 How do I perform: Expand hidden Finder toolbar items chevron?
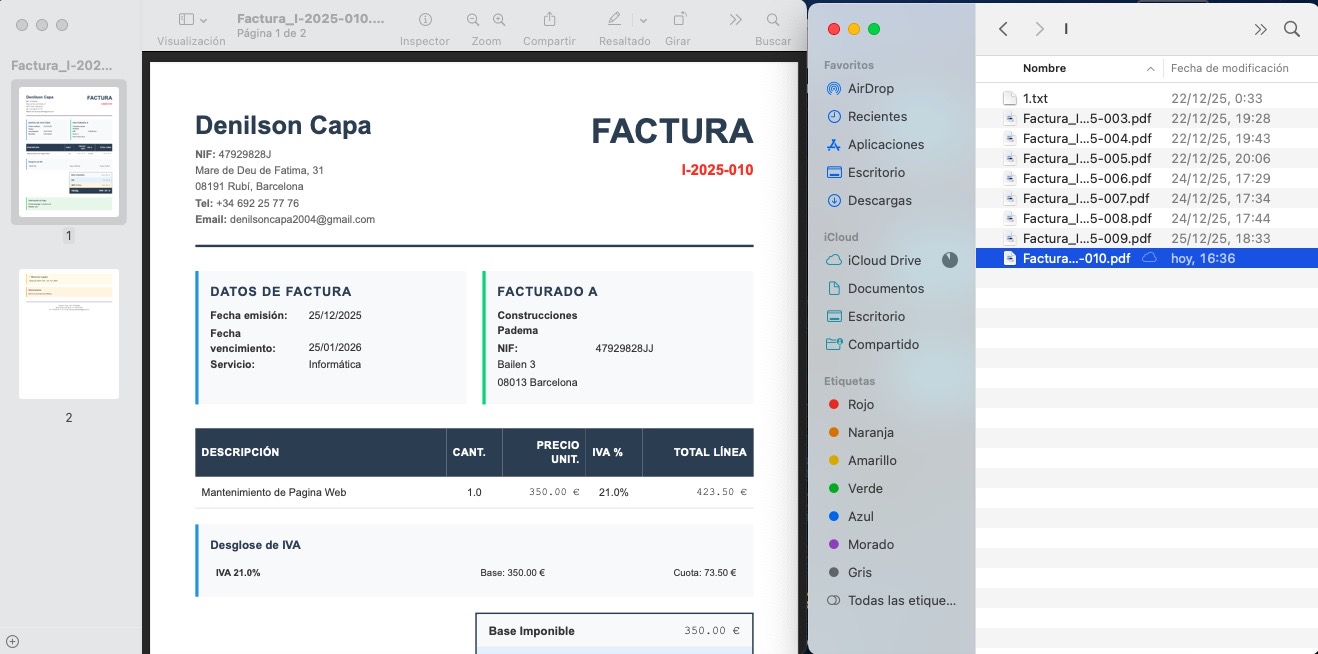pyautogui.click(x=1260, y=29)
